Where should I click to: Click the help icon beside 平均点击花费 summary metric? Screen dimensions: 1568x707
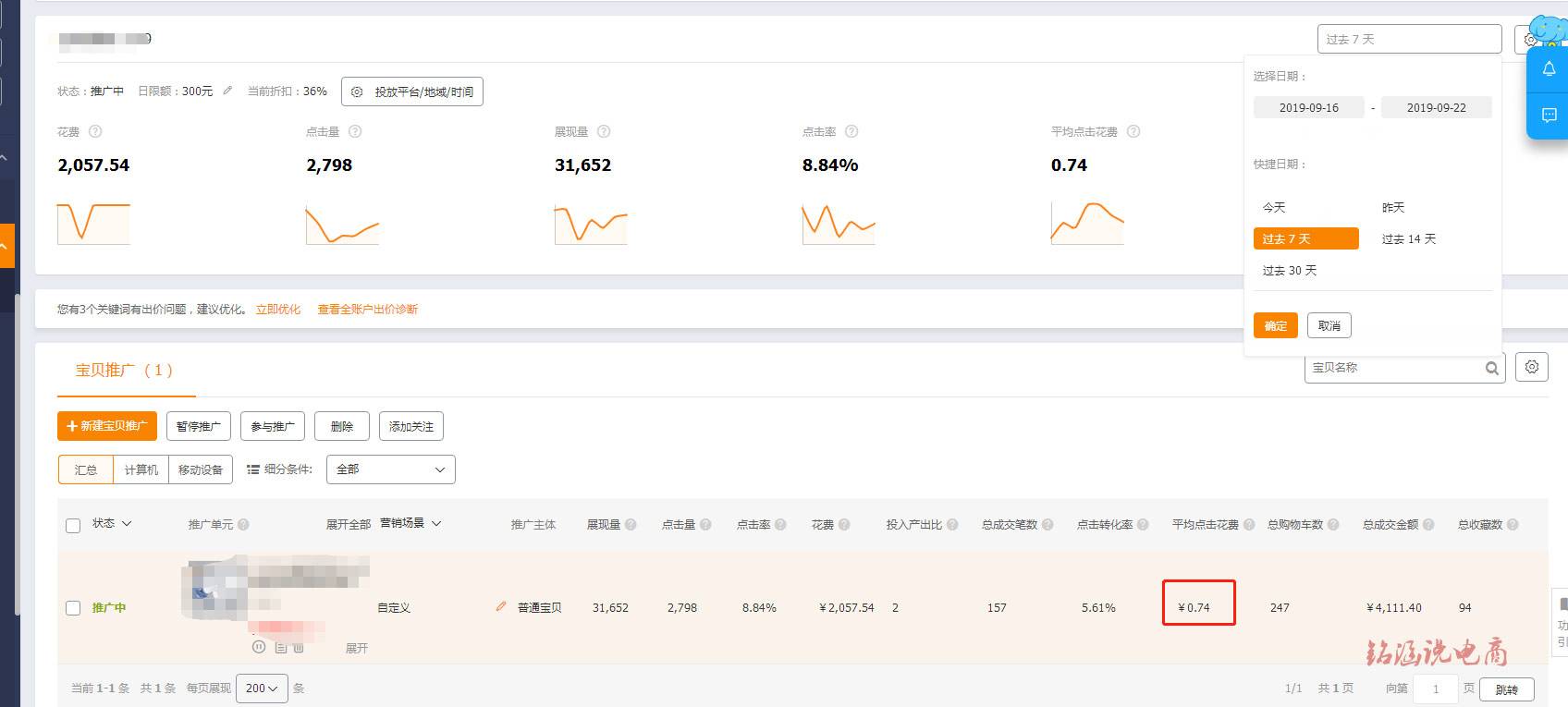1133,131
